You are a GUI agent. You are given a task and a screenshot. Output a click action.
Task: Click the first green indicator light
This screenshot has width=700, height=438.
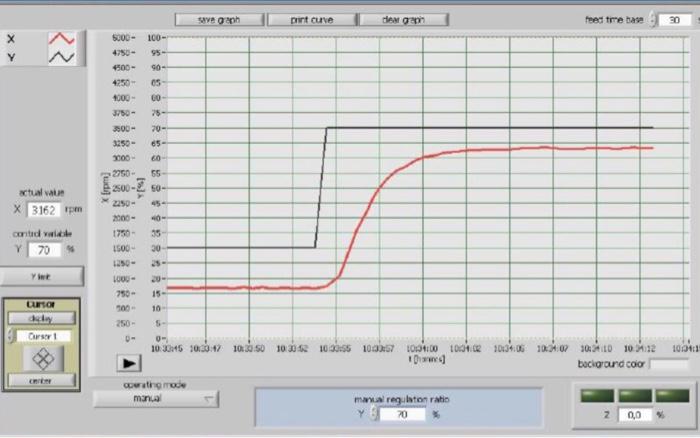click(x=597, y=396)
